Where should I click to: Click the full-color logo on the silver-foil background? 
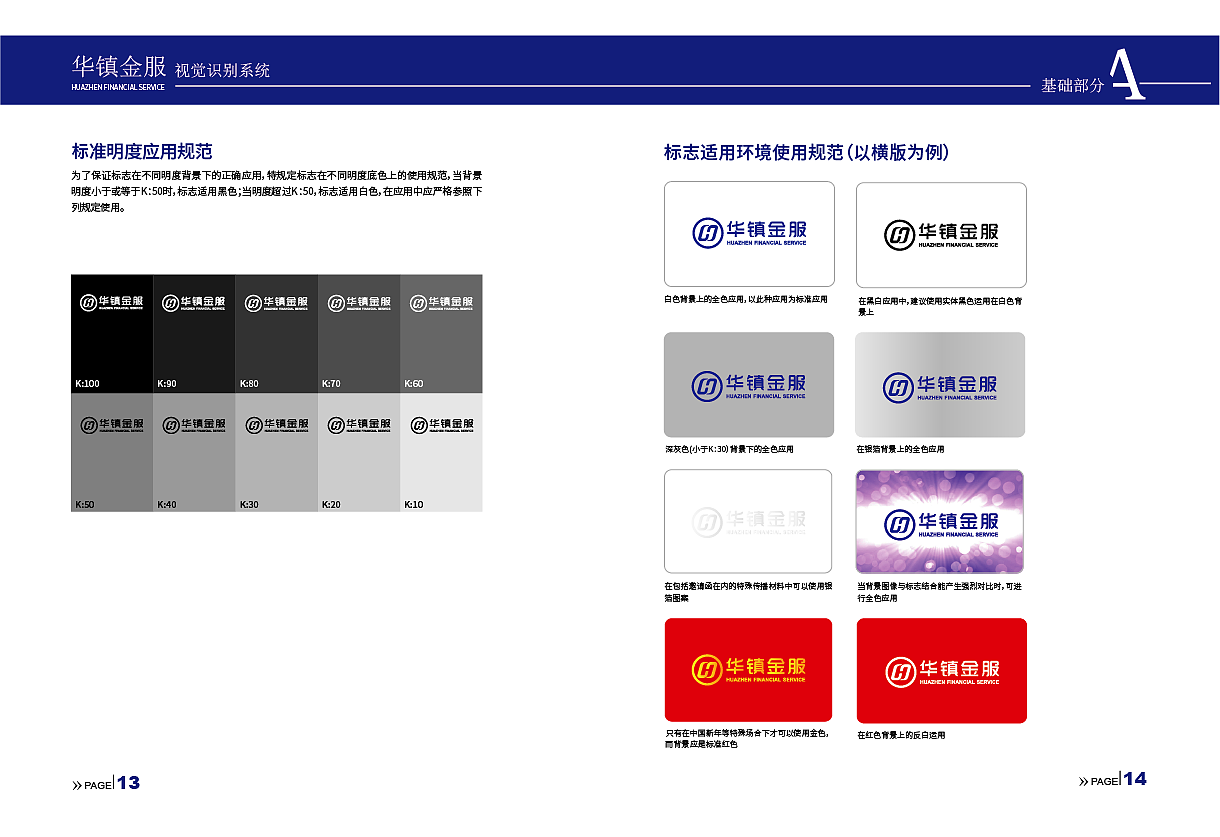tap(940, 385)
